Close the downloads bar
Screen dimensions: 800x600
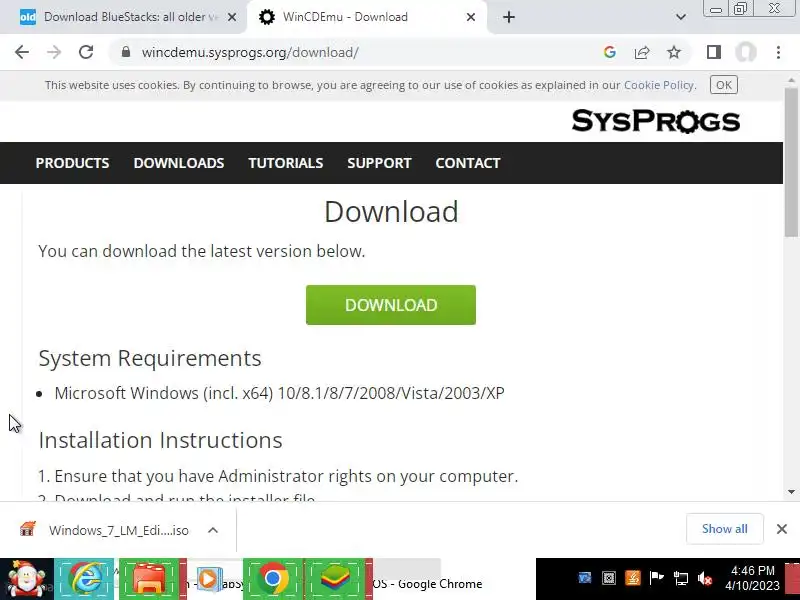coord(782,529)
